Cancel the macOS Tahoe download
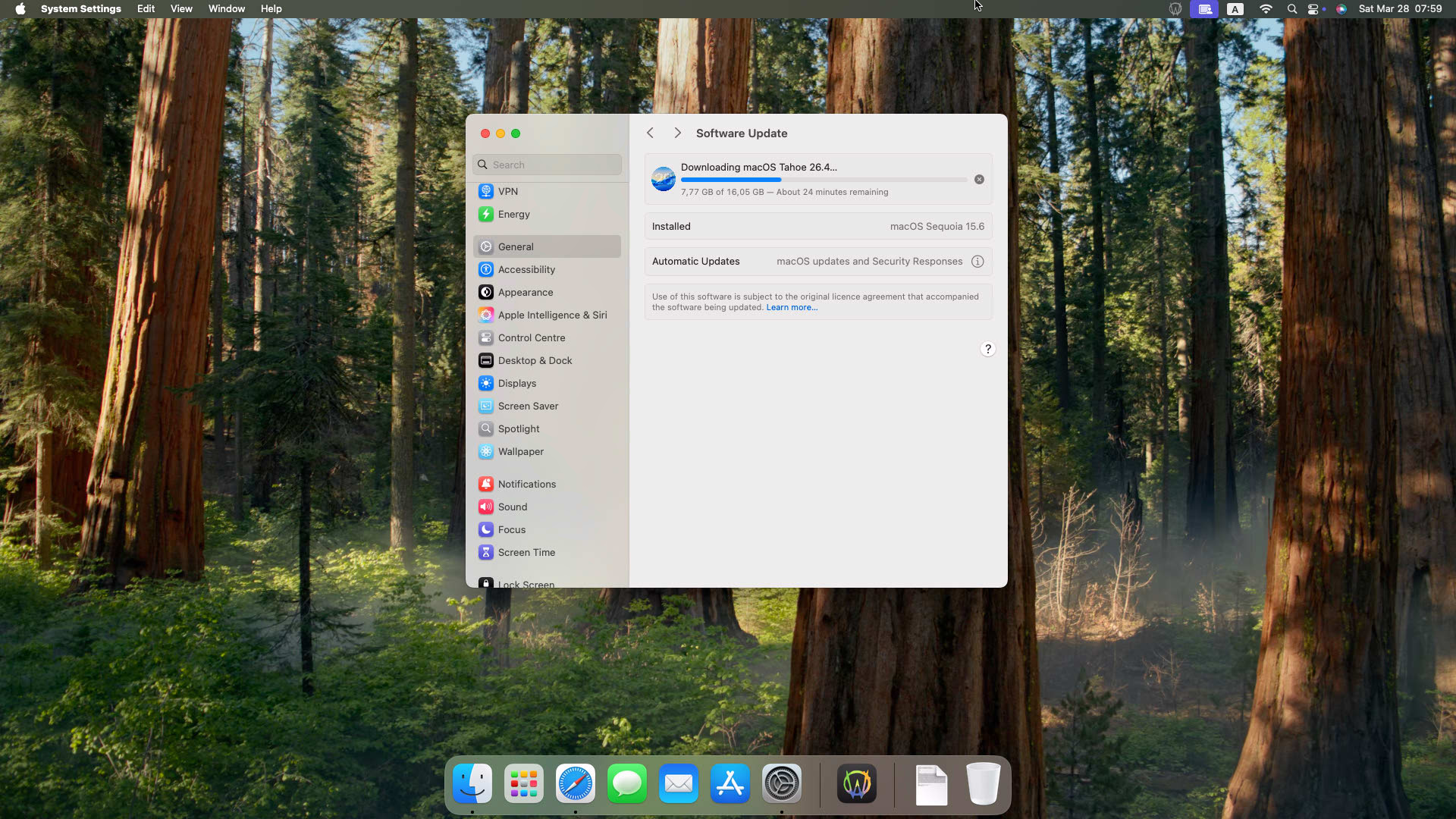1456x819 pixels. 979,180
